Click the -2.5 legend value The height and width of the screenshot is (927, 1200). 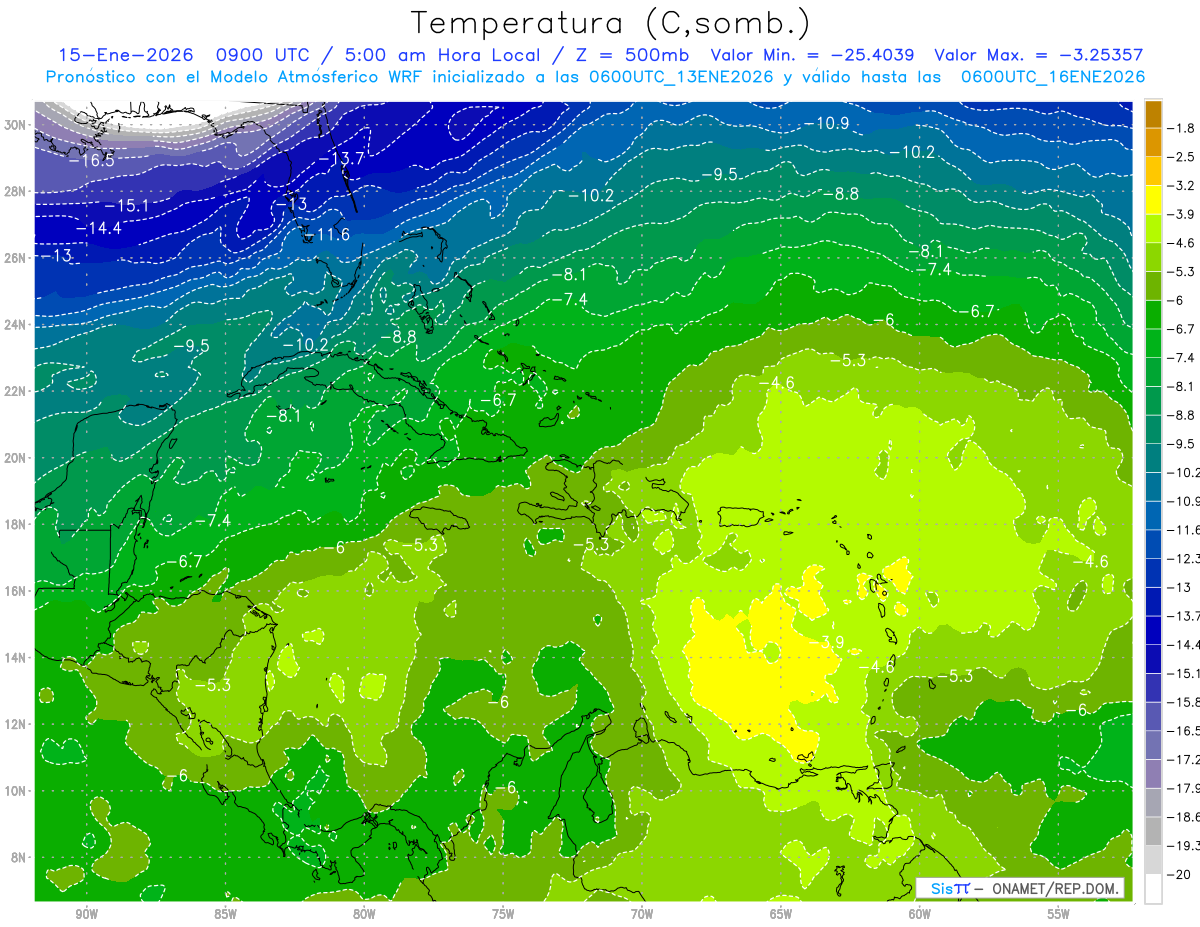coord(1181,157)
